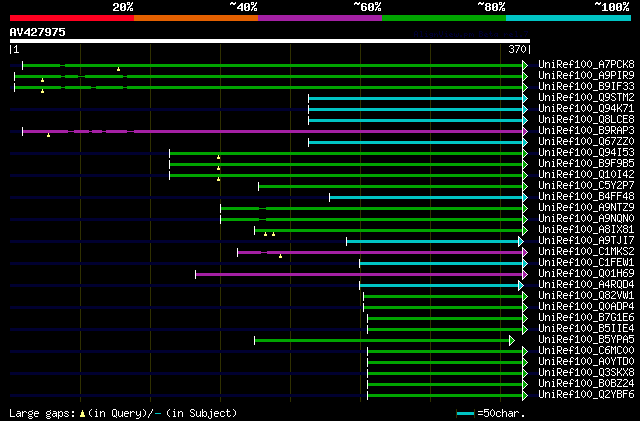The width and height of the screenshot is (640, 421).
Task: Click the cyan 50char scale bar in the legend
Action: coord(465,414)
